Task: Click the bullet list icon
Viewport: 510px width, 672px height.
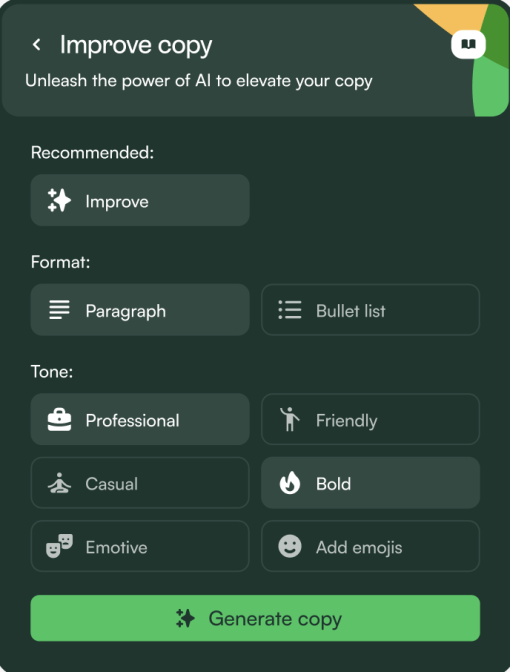Action: [290, 309]
